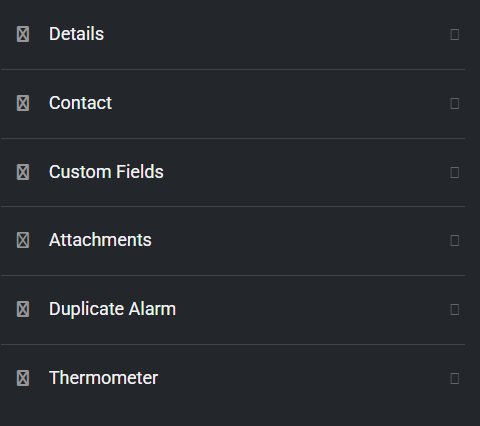Viewport: 480px width, 426px height.
Task: Select the Custom Fields section icon
Action: pos(23,172)
